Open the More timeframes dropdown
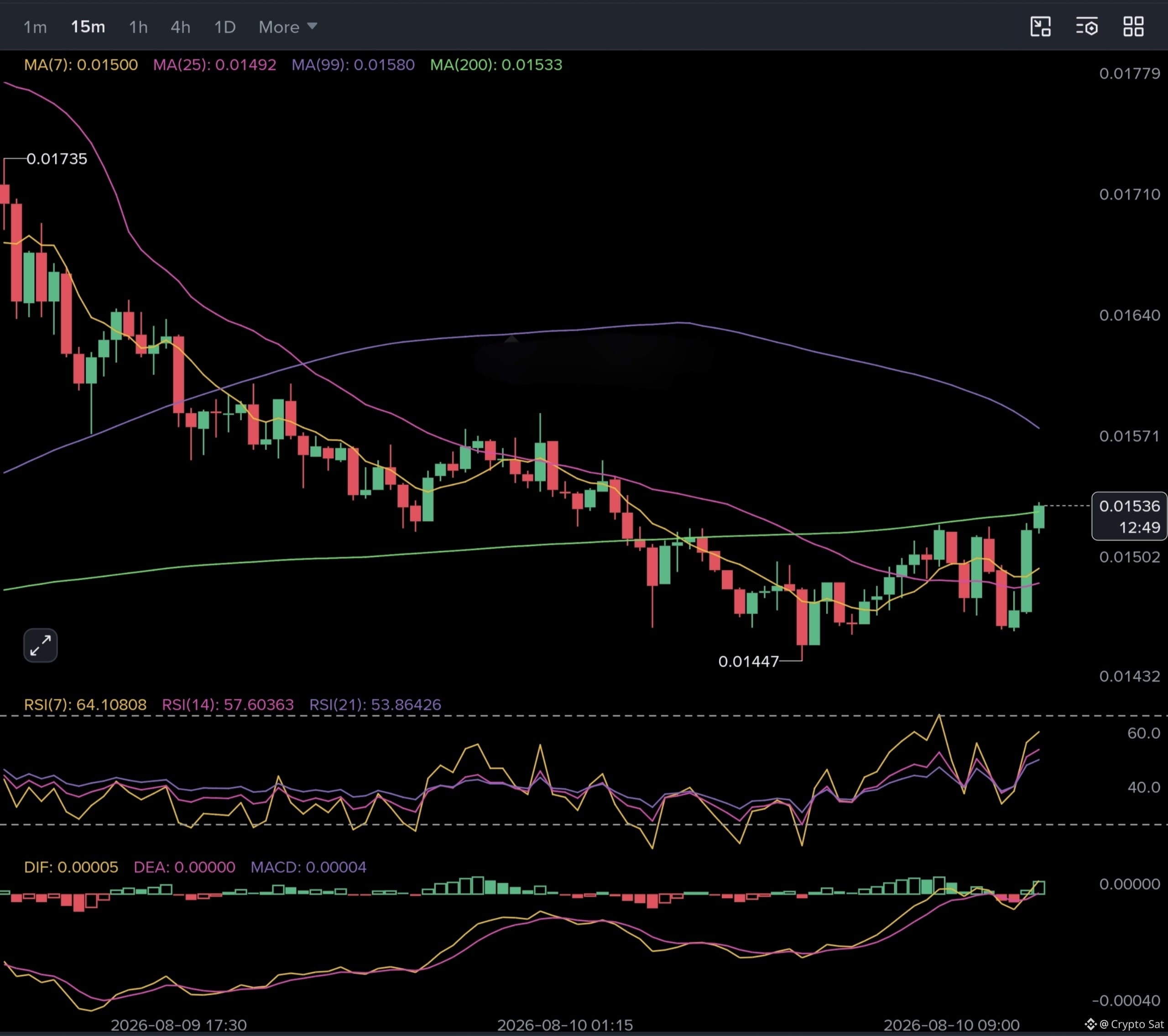The width and height of the screenshot is (1168, 1036). click(287, 27)
